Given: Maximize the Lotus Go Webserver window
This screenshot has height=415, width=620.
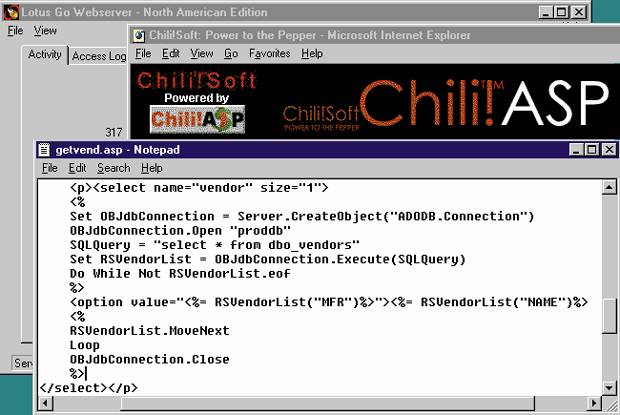Looking at the screenshot, I should 561,12.
